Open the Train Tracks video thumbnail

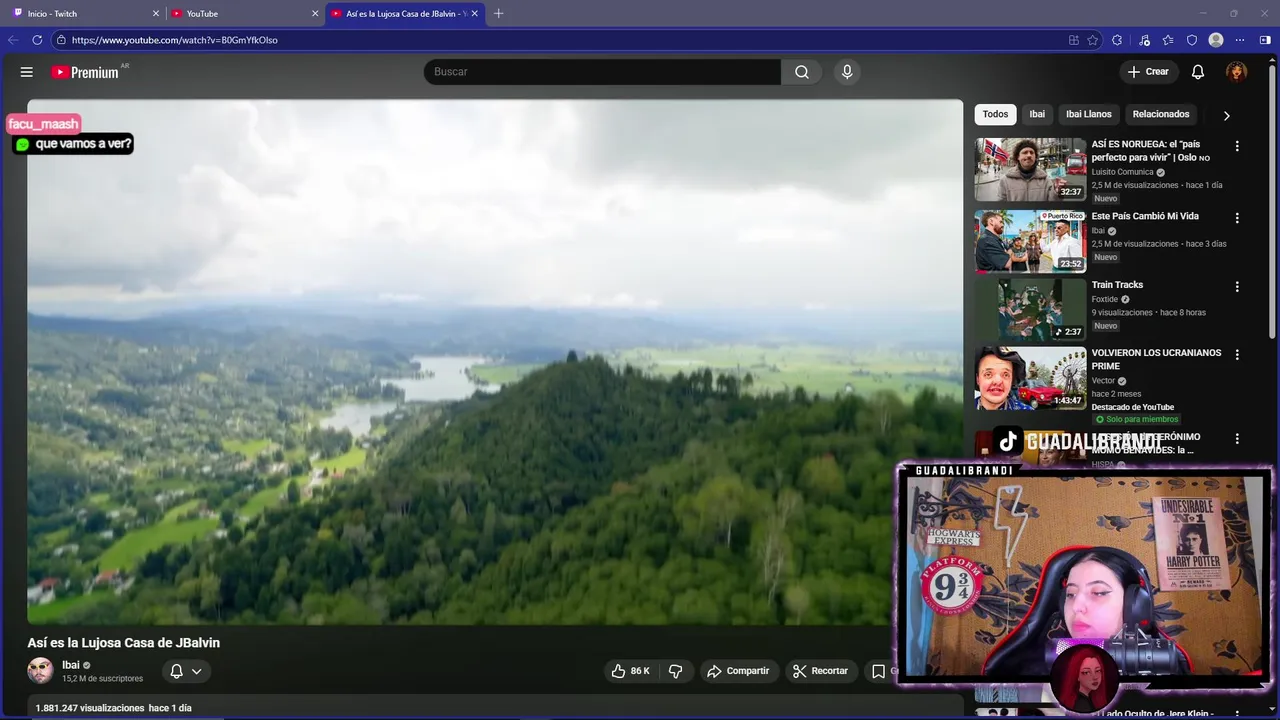1030,310
